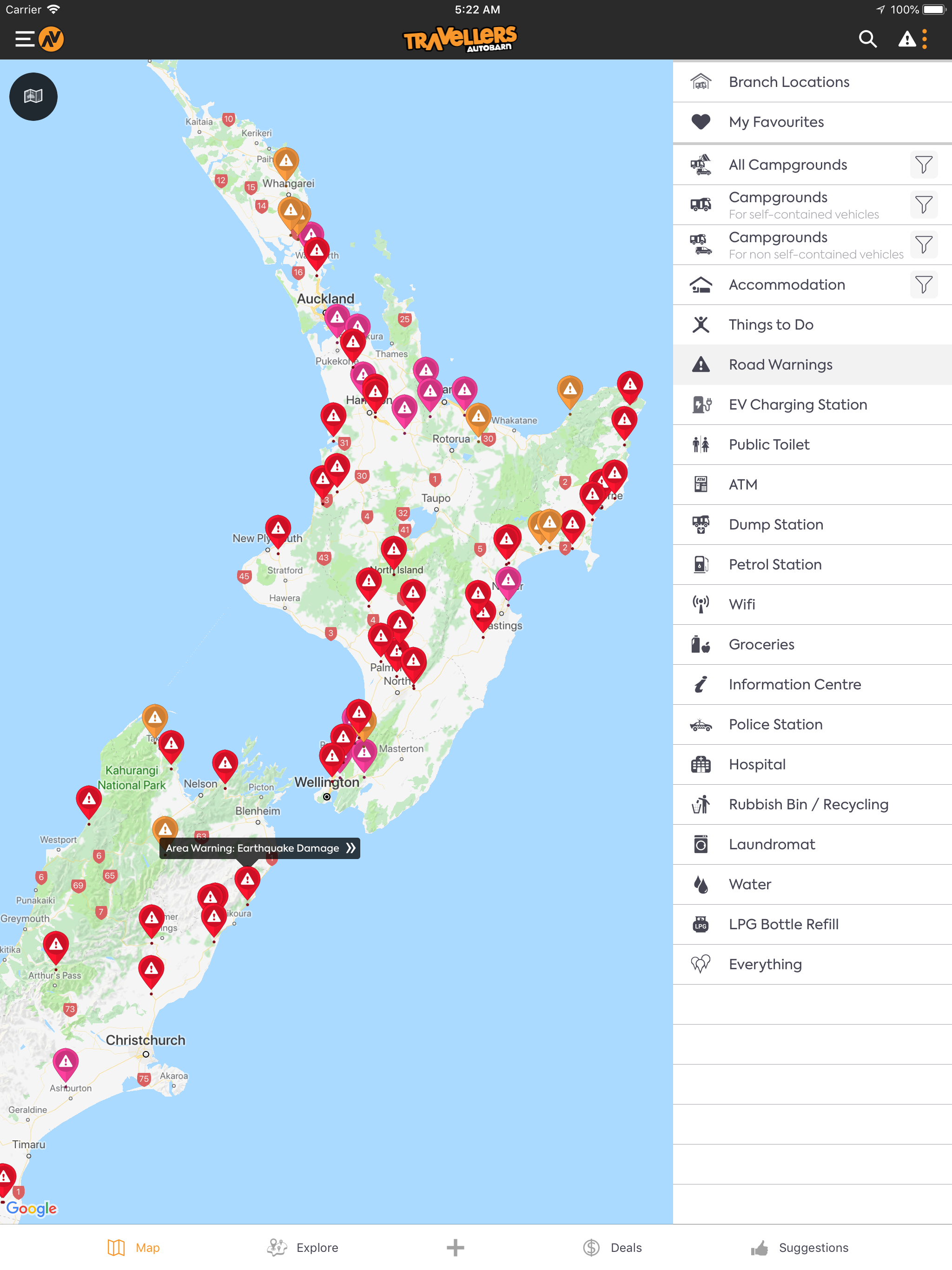Tap the map layers round button
The width and height of the screenshot is (952, 1270).
[x=33, y=96]
